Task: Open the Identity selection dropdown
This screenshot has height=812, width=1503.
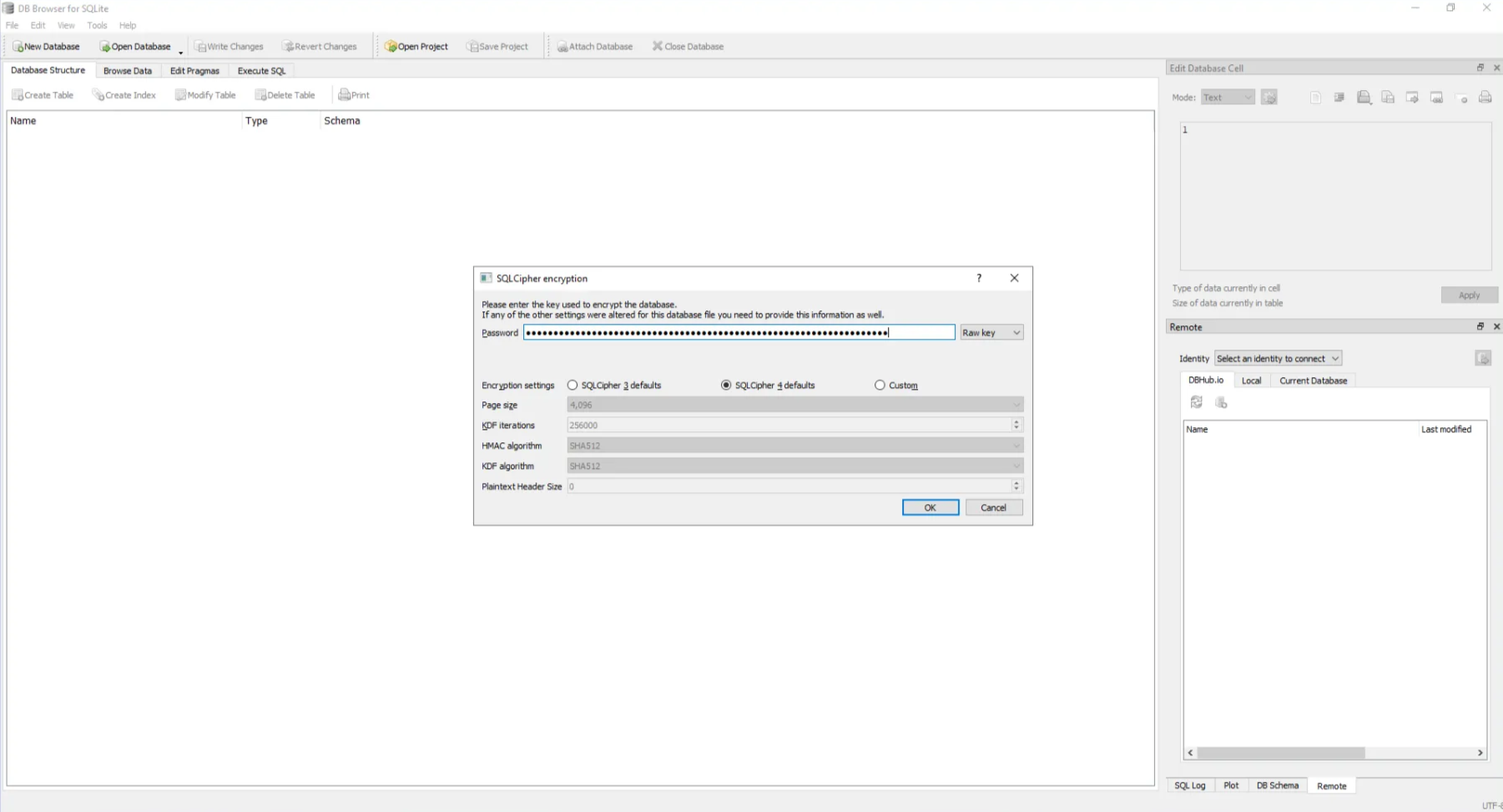Action: [x=1278, y=358]
